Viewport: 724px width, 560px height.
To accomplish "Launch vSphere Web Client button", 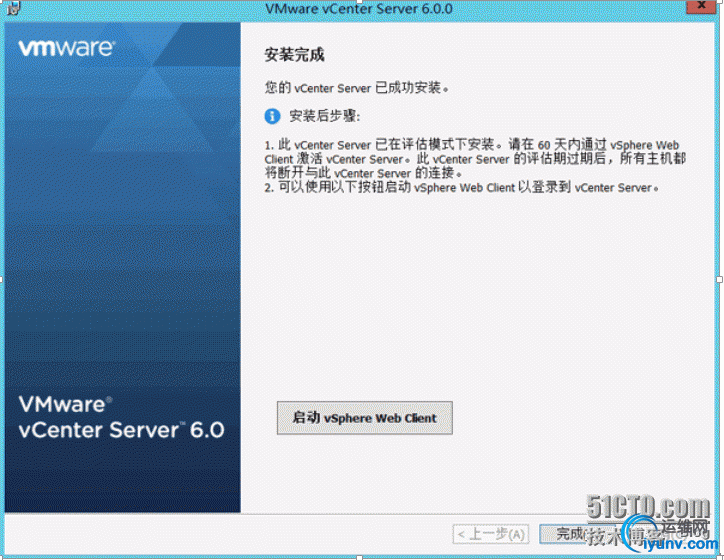I will pyautogui.click(x=364, y=418).
